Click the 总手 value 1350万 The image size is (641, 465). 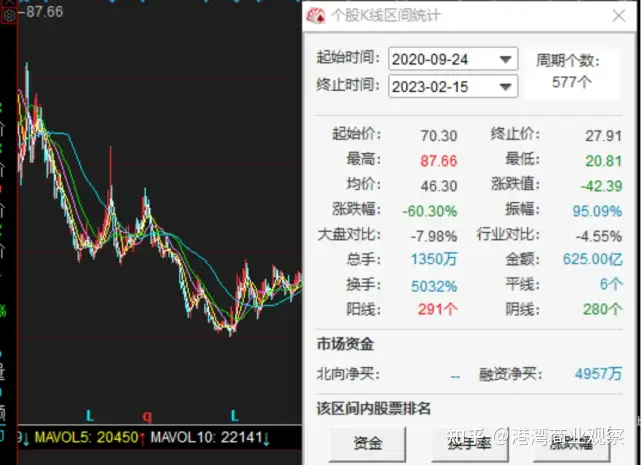coord(434,259)
